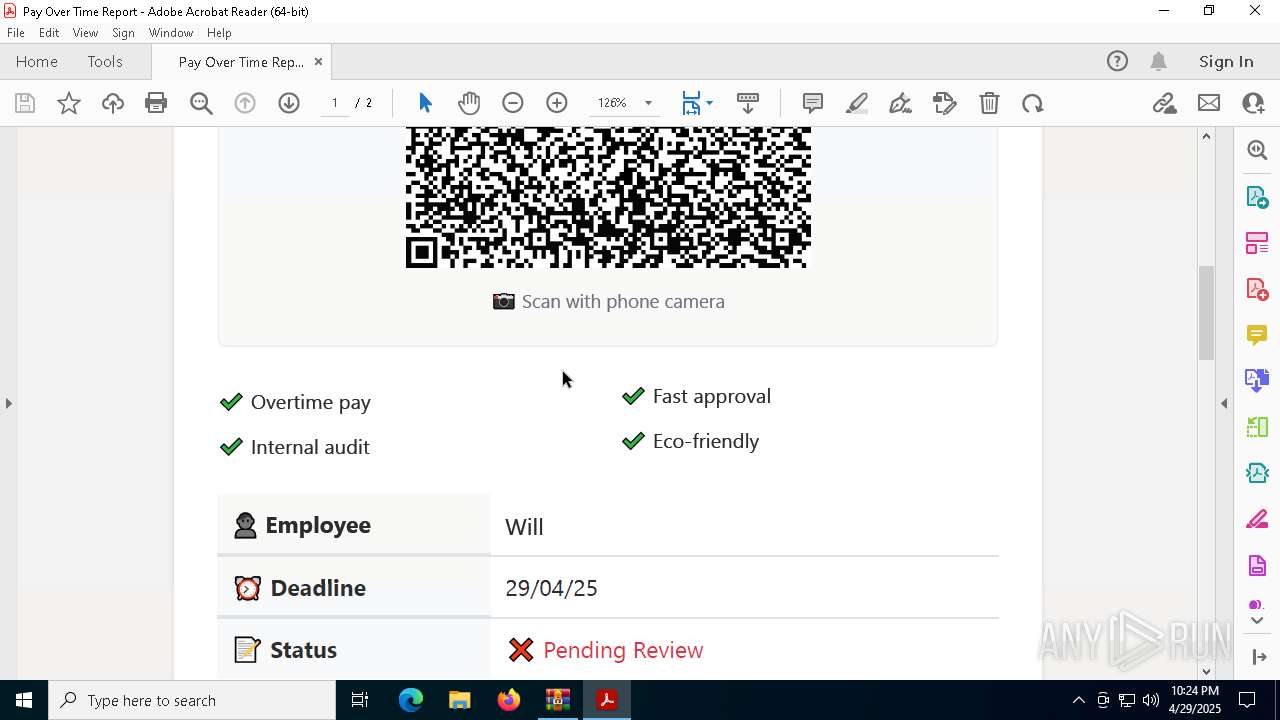This screenshot has width=1280, height=720.
Task: Open Combine Files tool in sidebar
Action: coord(1257,381)
